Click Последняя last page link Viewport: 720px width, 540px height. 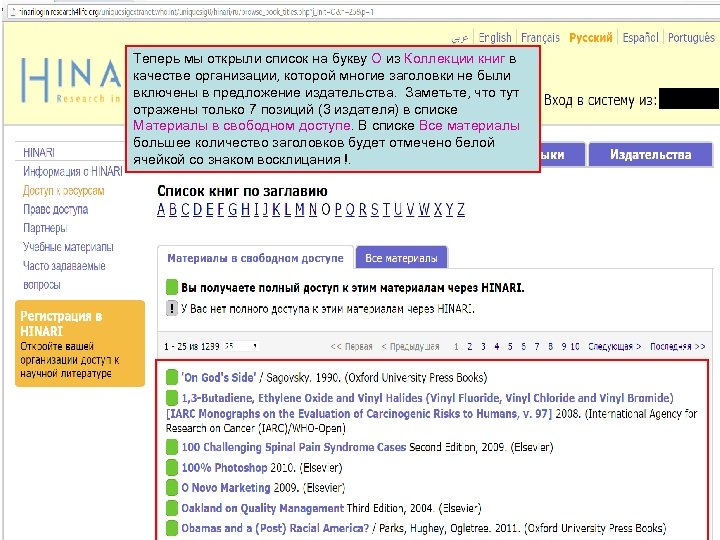[678, 347]
